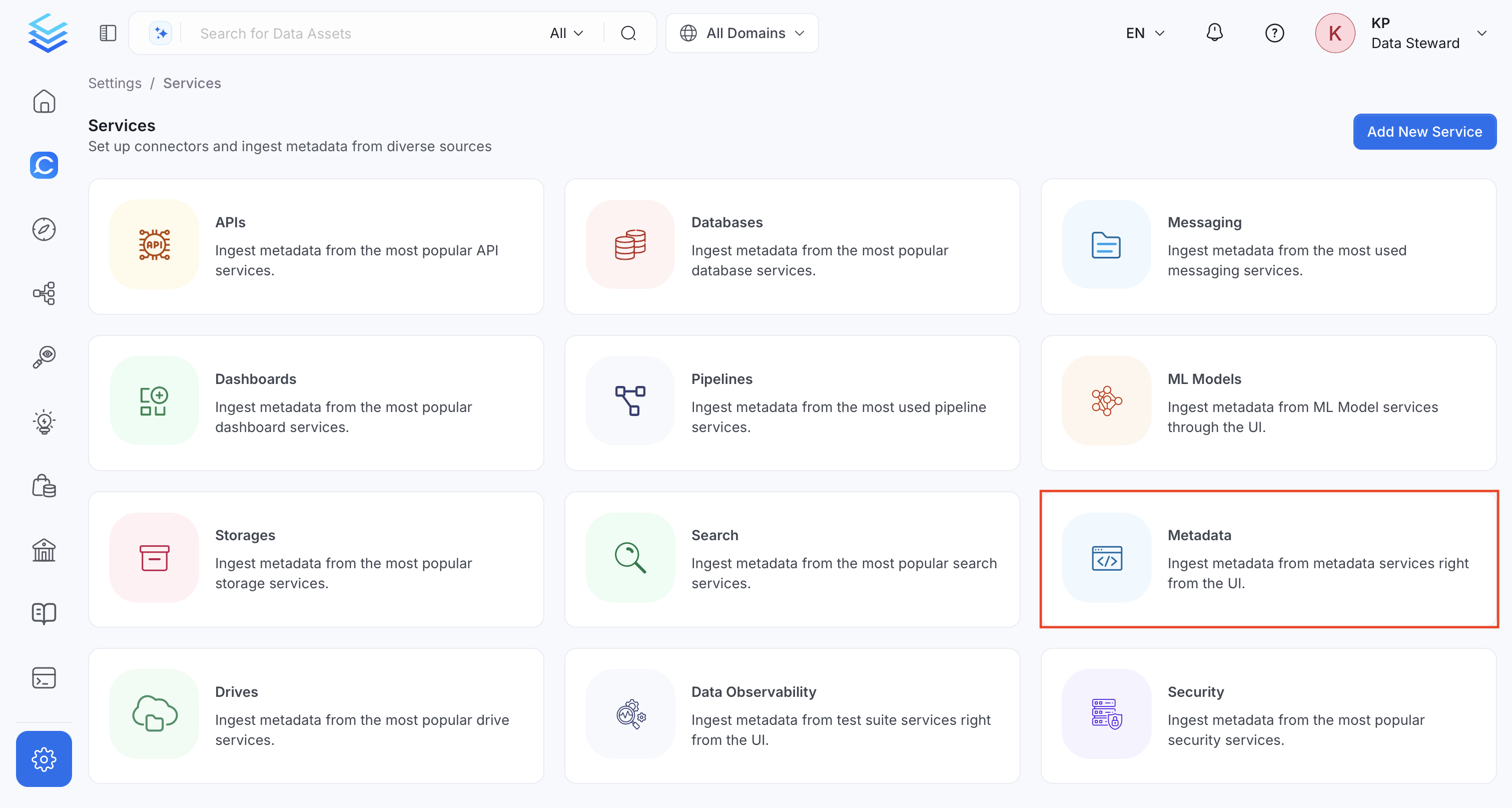Open data marketplace bag icon in sidebar
The image size is (1512, 808).
pos(44,486)
